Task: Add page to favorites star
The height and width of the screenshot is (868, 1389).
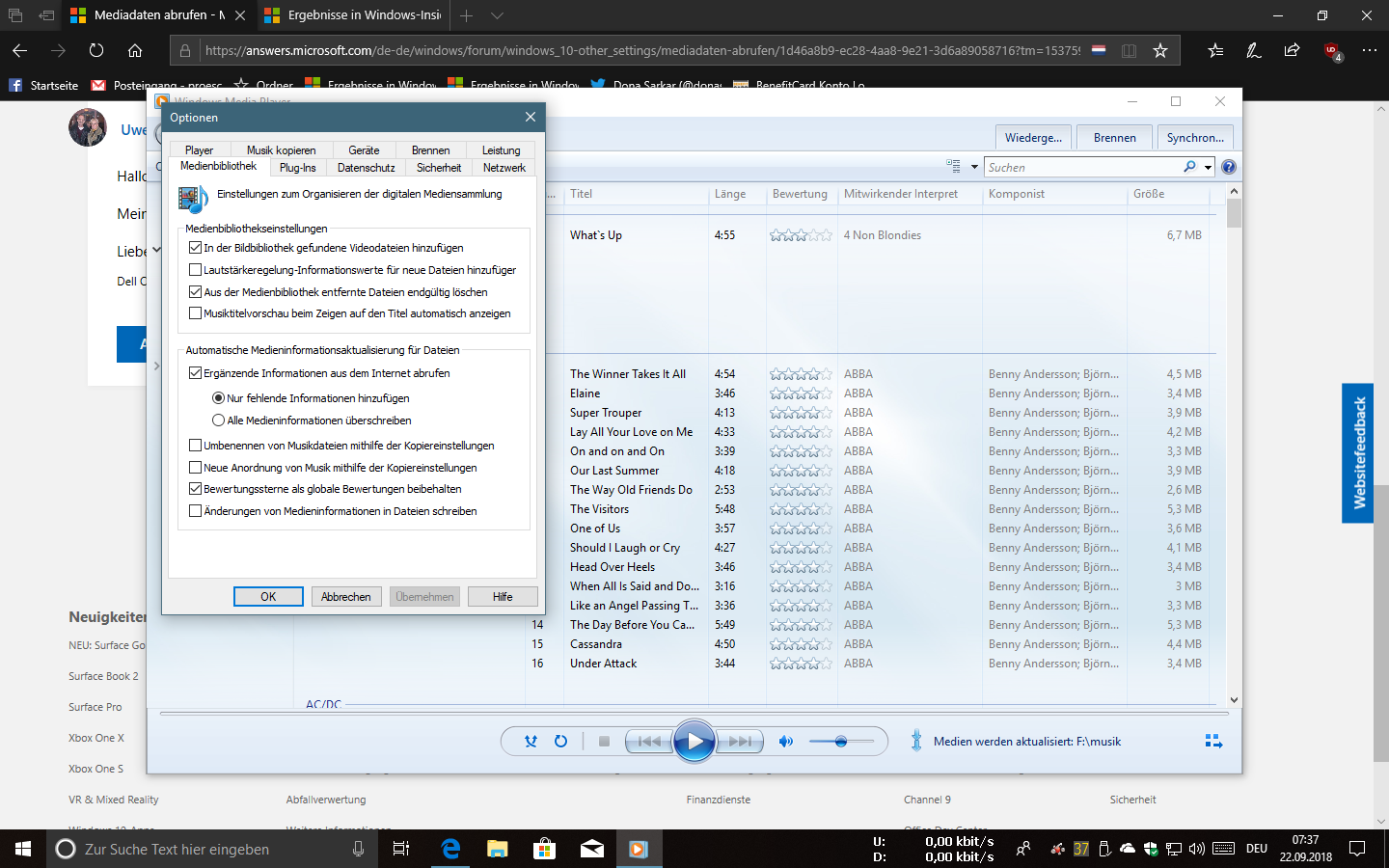Action: coord(1160,50)
